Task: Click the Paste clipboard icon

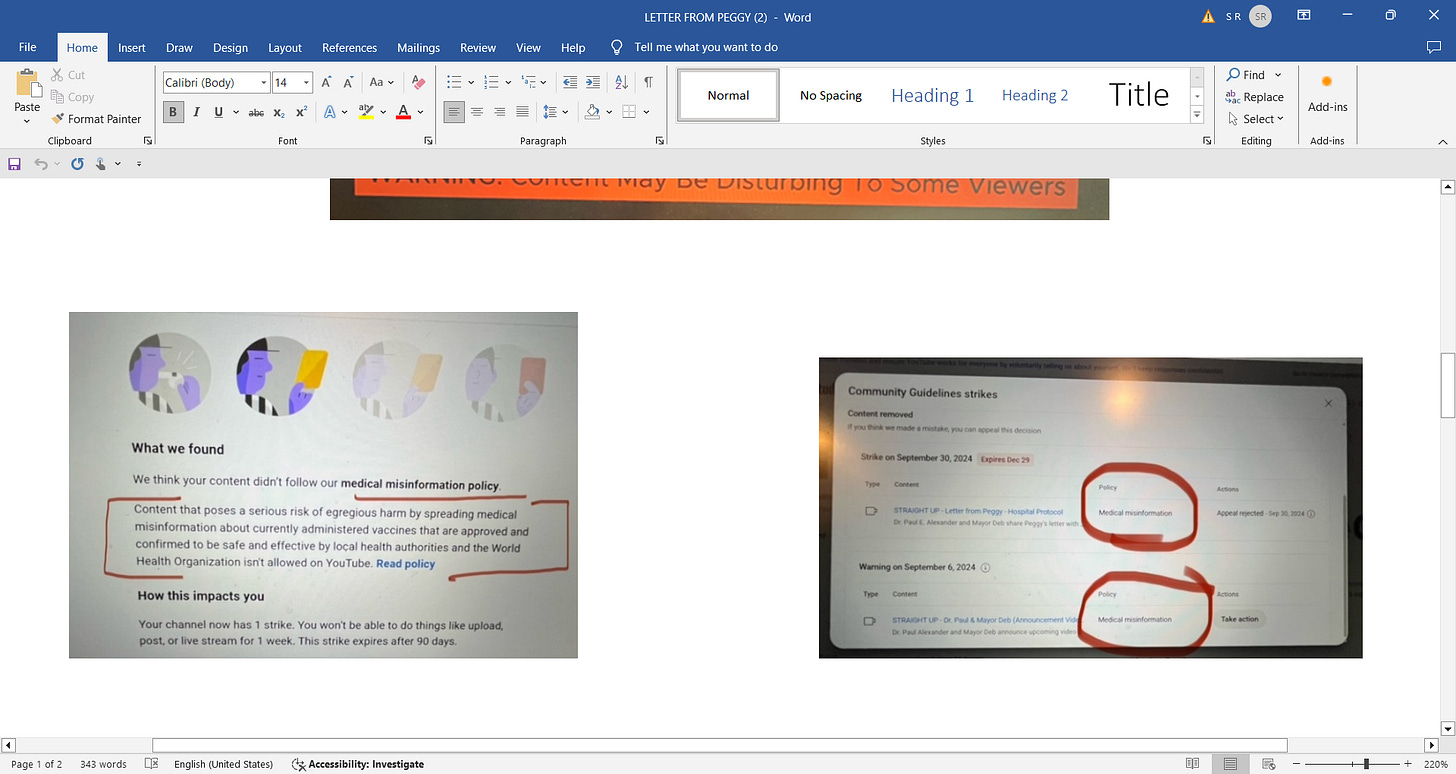Action: (27, 84)
